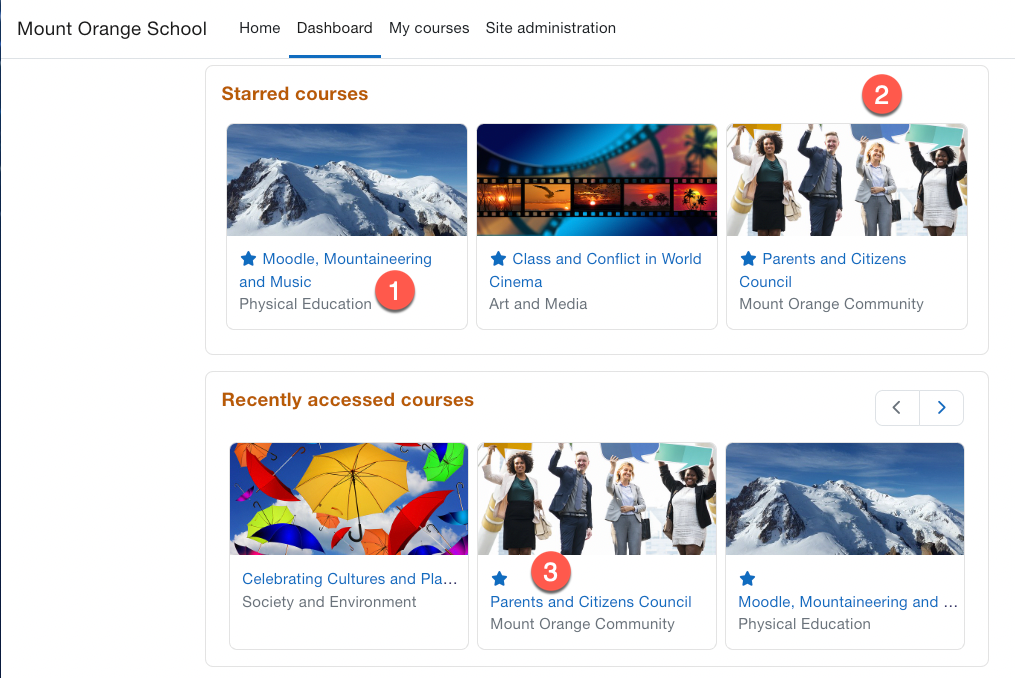Select the Dashboard tab
The height and width of the screenshot is (678, 1015).
[335, 28]
